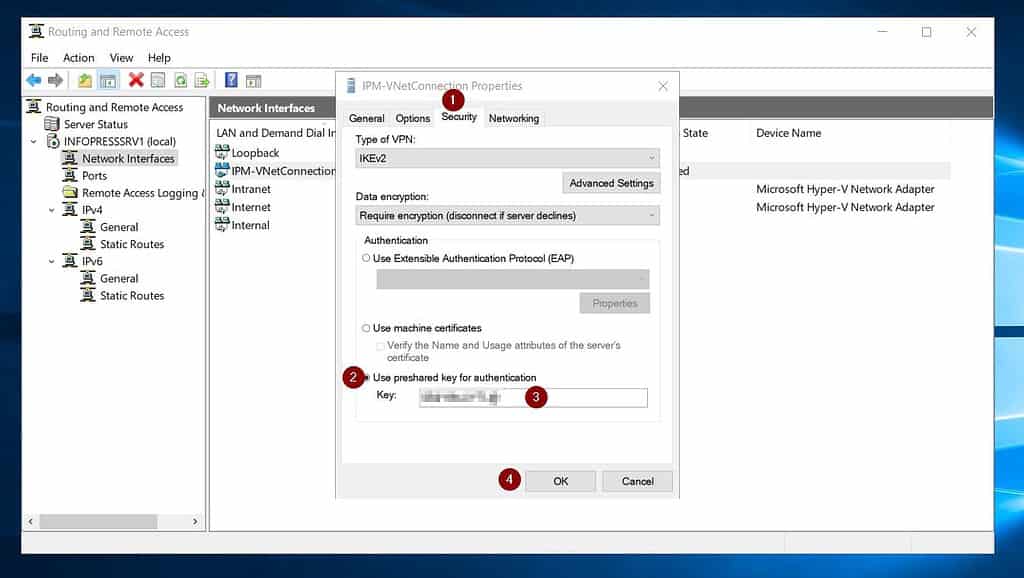The width and height of the screenshot is (1024, 578).
Task: Open the View menu
Action: coord(121,57)
